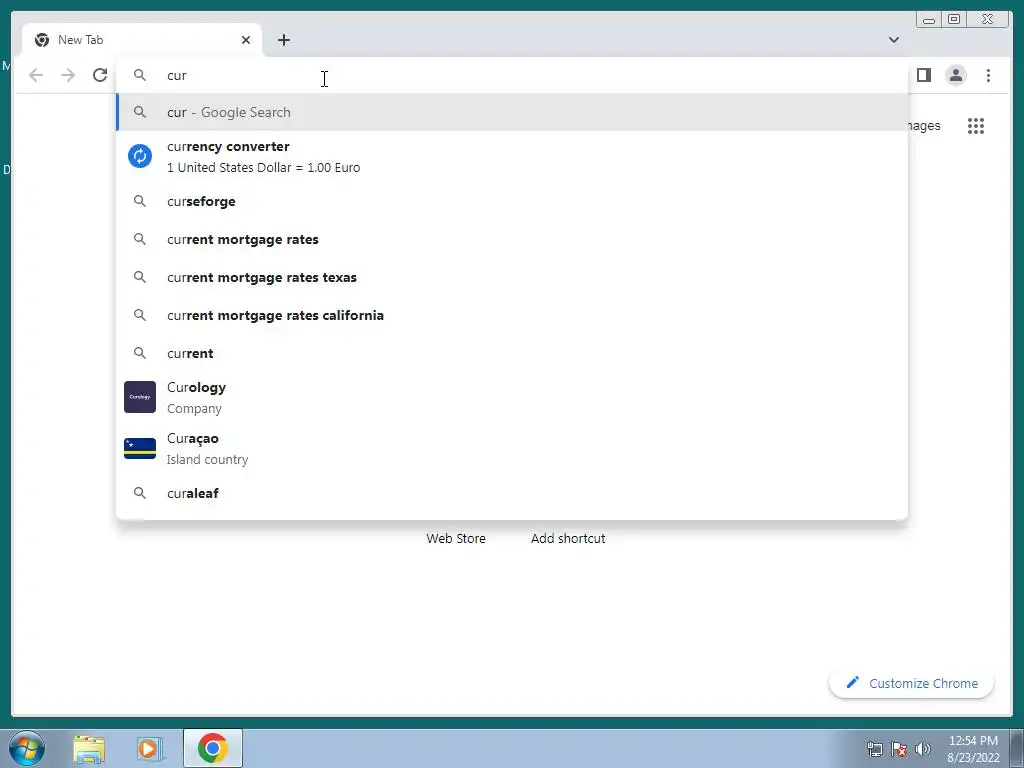The width and height of the screenshot is (1024, 768).
Task: Click the network tray icon
Action: 874,749
